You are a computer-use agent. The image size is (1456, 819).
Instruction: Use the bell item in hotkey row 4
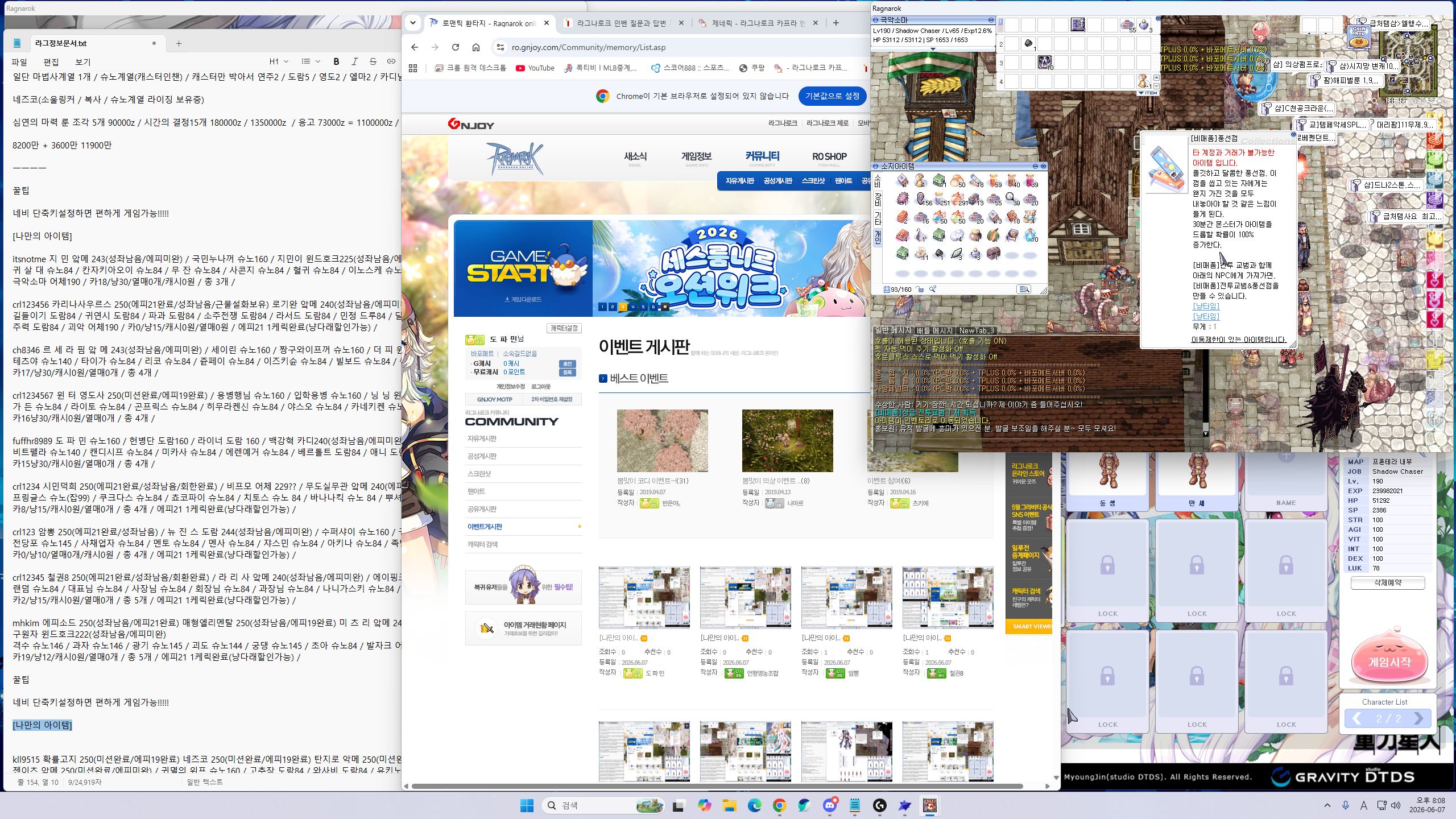click(1143, 82)
